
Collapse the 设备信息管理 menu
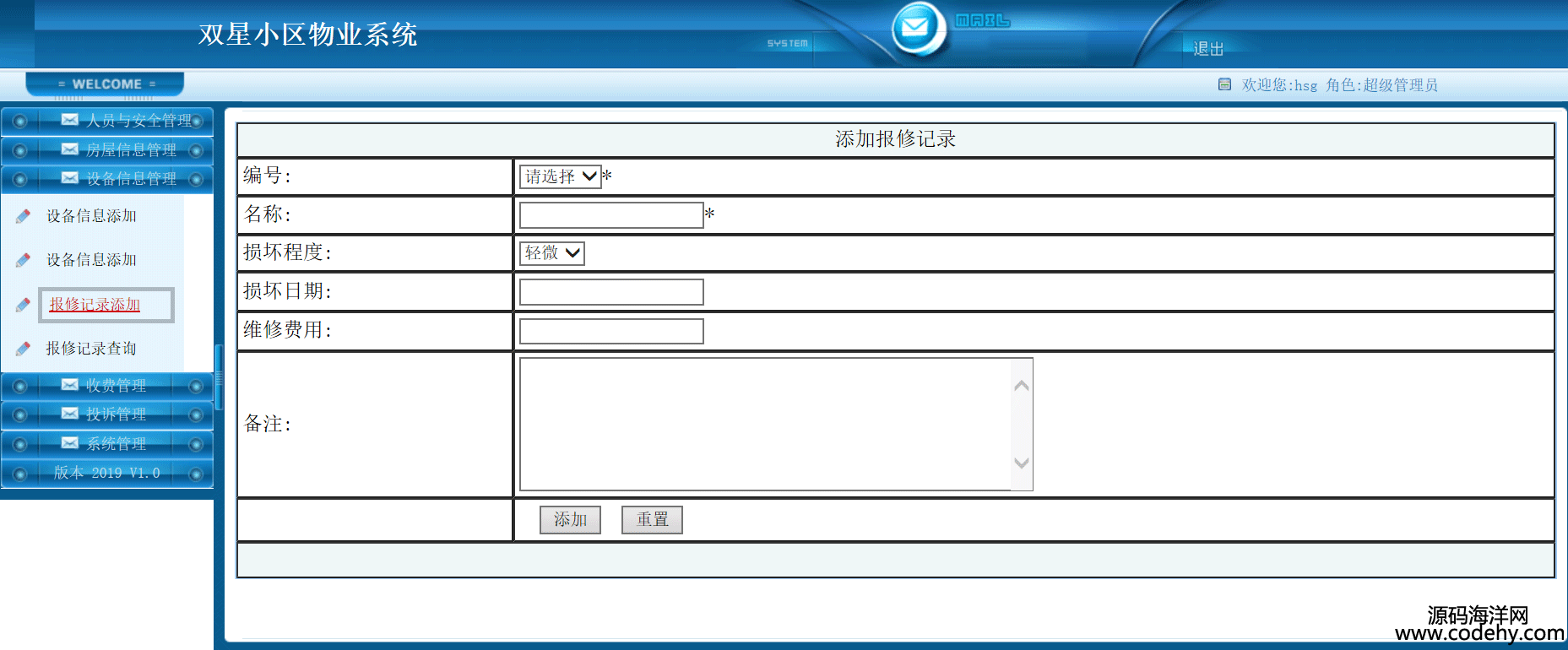tap(106, 179)
